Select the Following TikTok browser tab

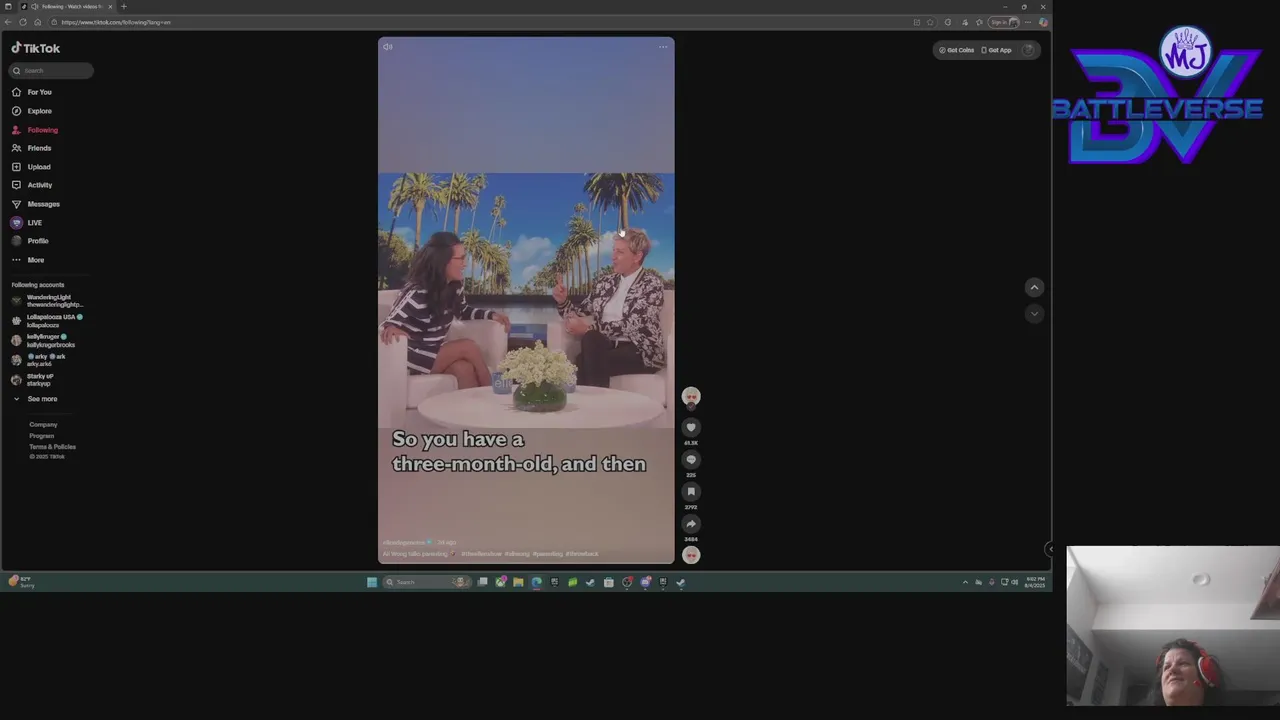[68, 6]
